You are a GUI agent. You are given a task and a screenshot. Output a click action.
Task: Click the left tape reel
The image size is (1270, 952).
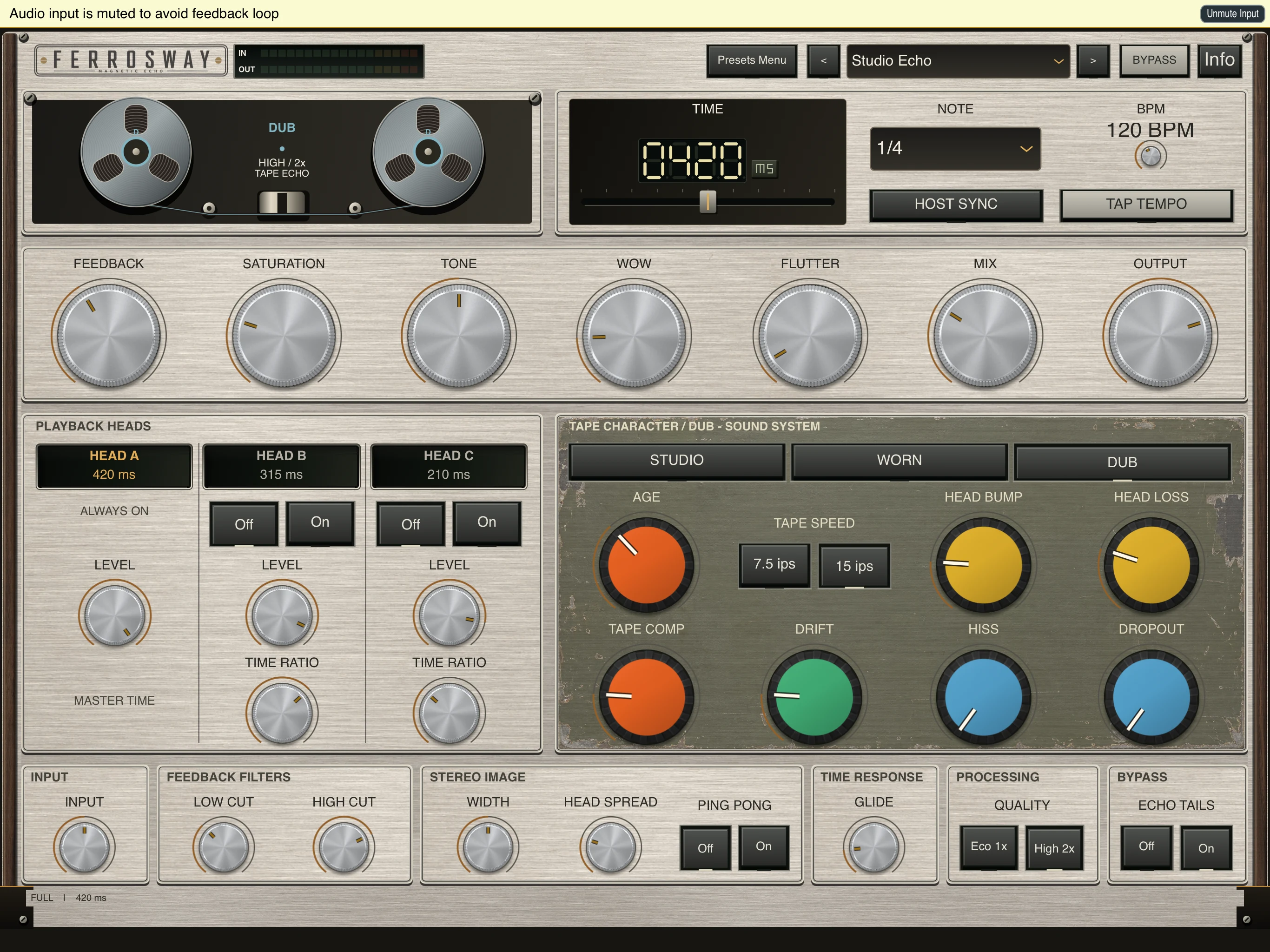[136, 152]
